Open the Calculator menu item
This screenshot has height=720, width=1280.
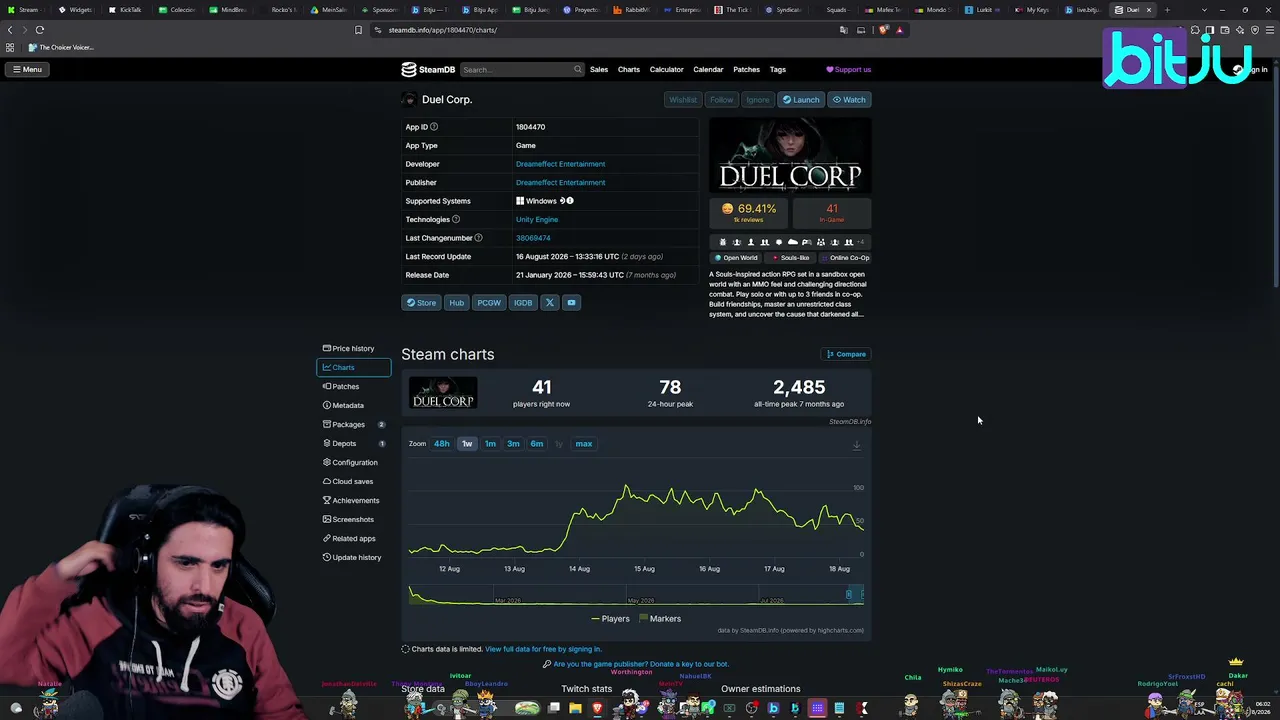point(667,70)
